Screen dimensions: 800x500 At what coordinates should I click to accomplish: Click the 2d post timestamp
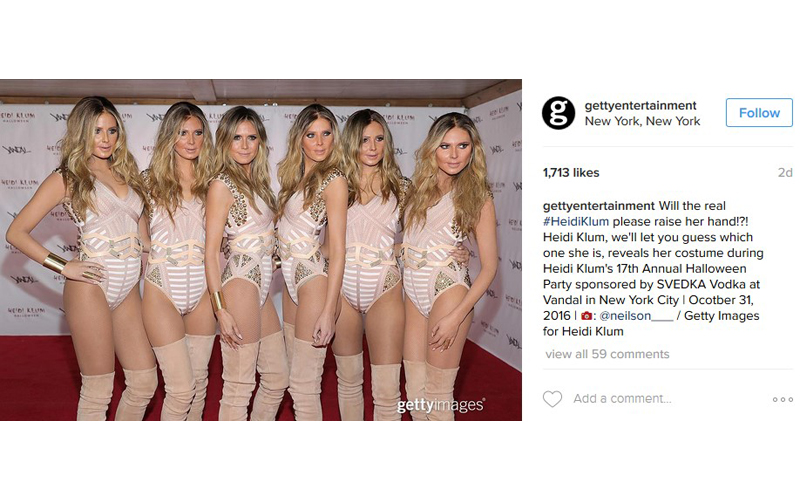(785, 173)
